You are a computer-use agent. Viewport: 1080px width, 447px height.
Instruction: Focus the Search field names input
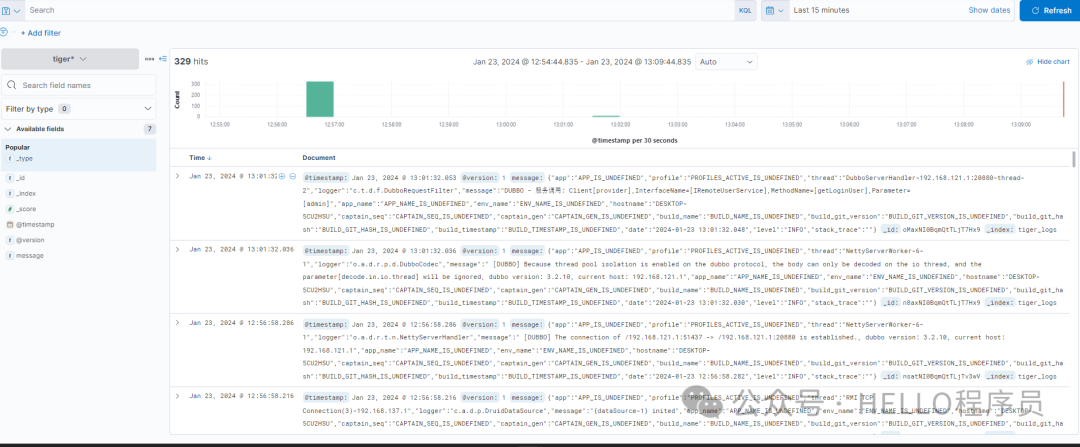[x=79, y=85]
